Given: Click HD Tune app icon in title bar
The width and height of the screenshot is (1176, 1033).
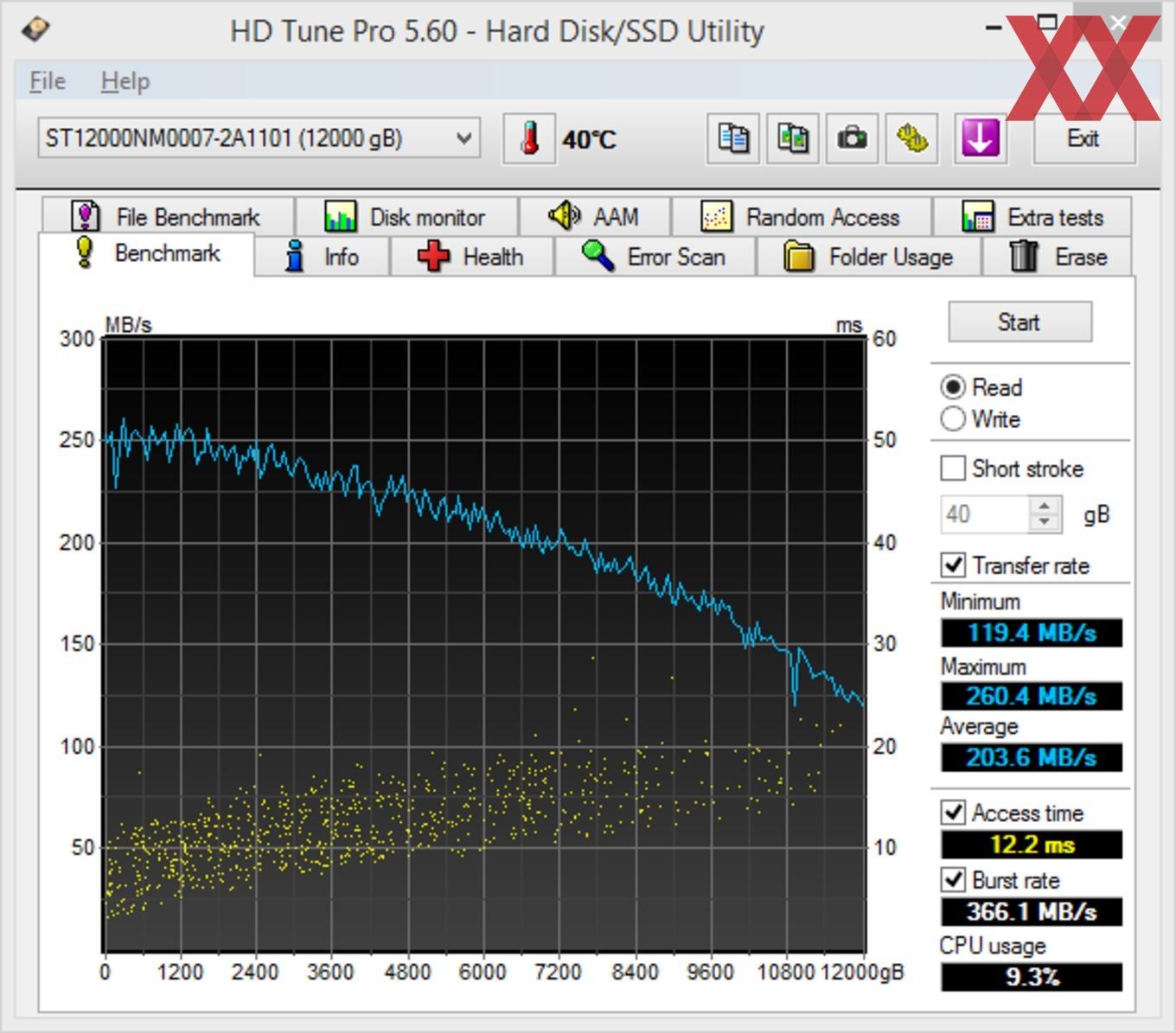Looking at the screenshot, I should click(x=36, y=30).
